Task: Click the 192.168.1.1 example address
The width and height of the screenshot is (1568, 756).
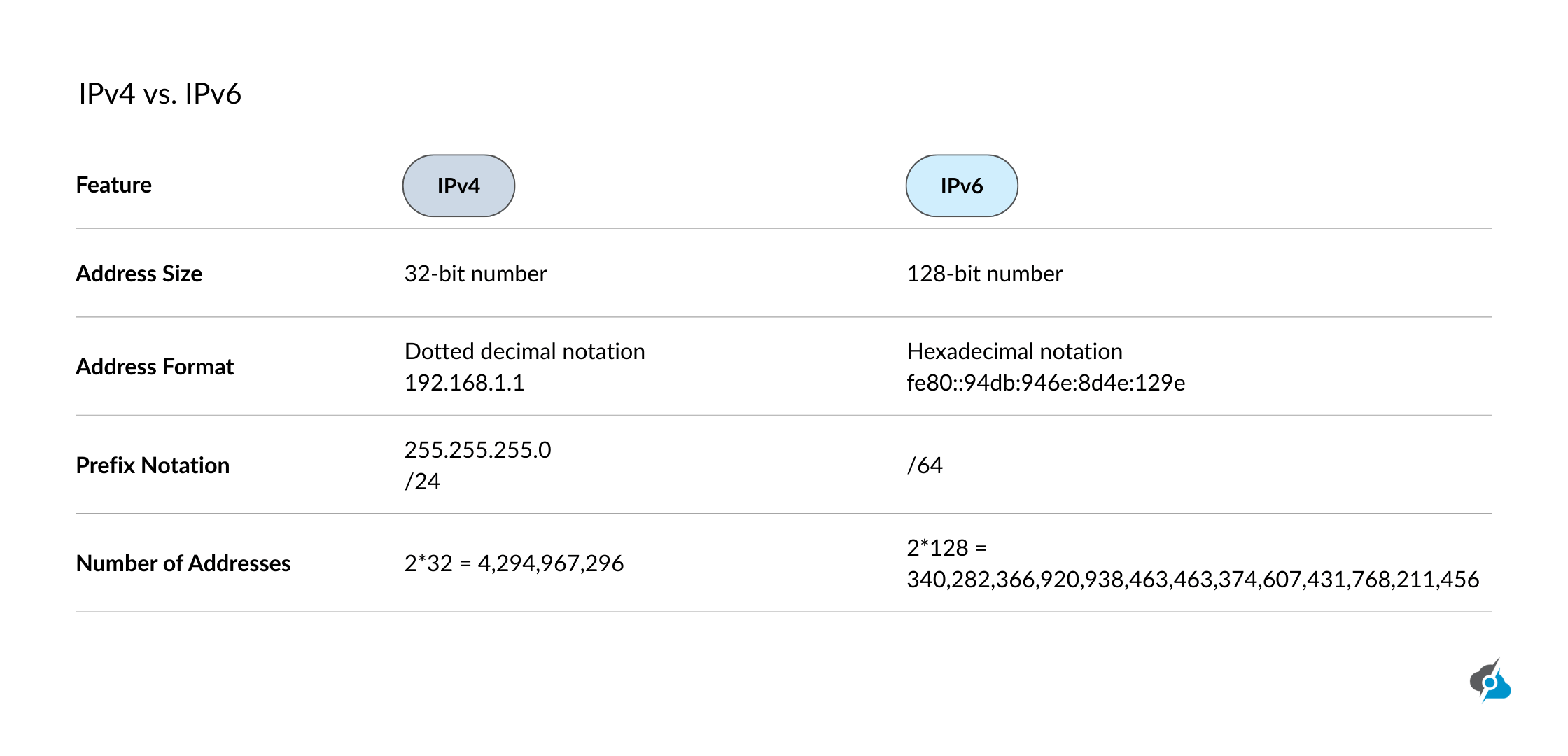Action: (464, 383)
